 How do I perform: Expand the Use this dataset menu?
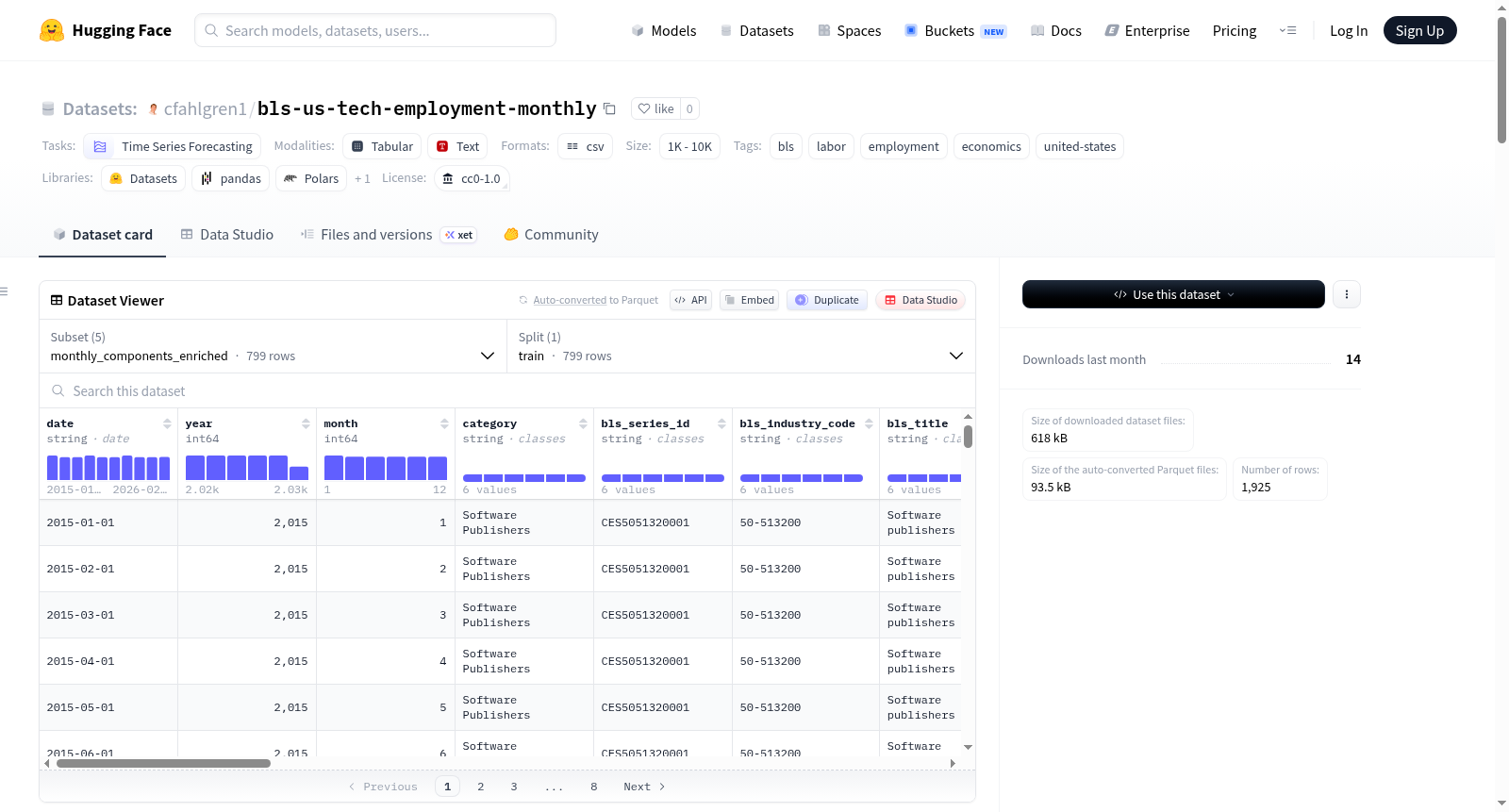(1173, 294)
